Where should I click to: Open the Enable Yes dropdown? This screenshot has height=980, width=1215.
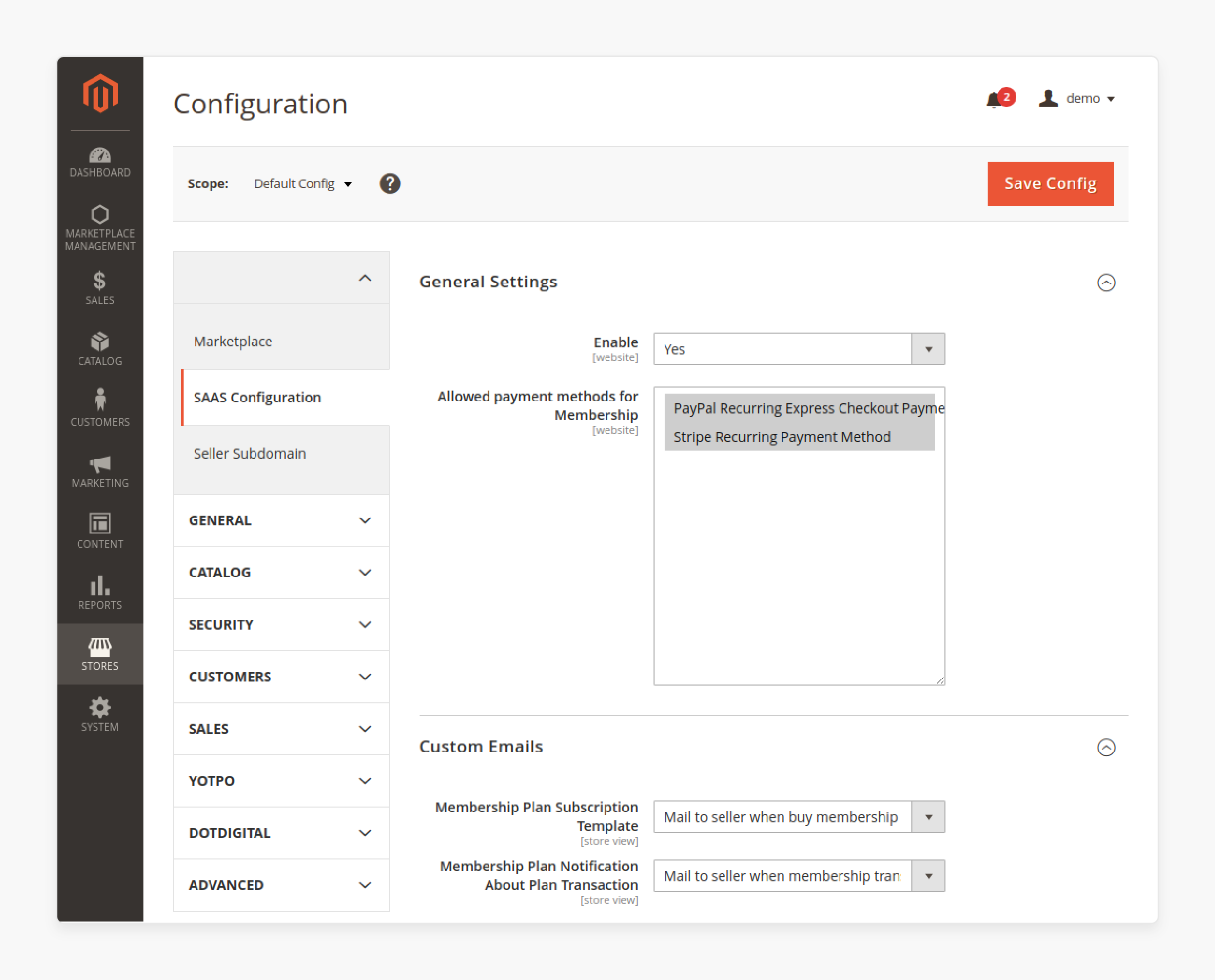click(x=799, y=349)
